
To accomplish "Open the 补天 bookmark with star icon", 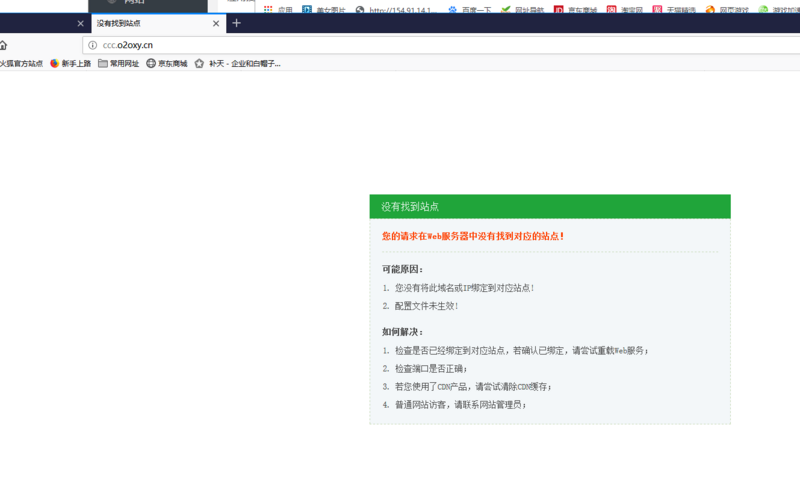I will click(x=238, y=63).
